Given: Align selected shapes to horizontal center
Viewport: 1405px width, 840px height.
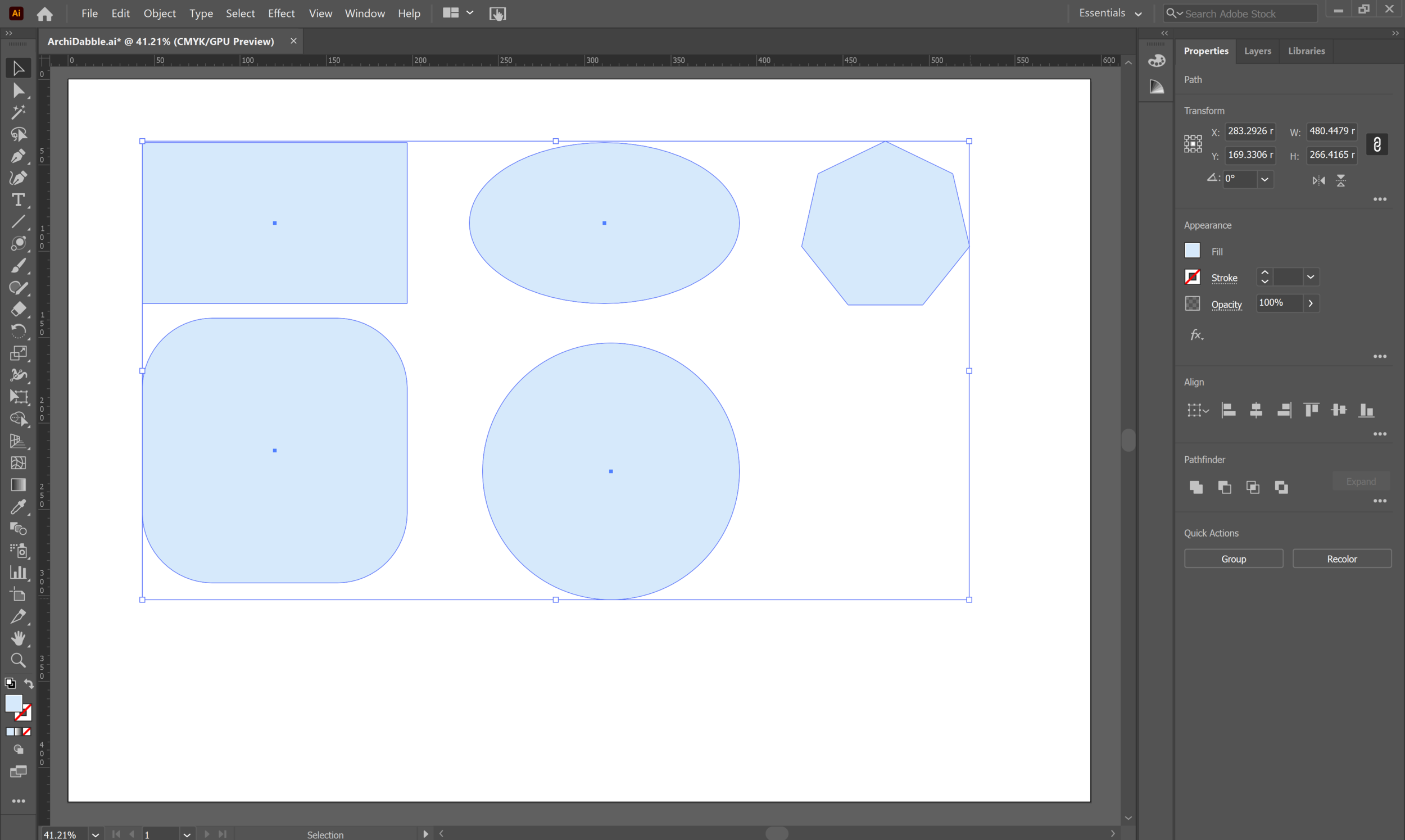Looking at the screenshot, I should tap(1256, 410).
